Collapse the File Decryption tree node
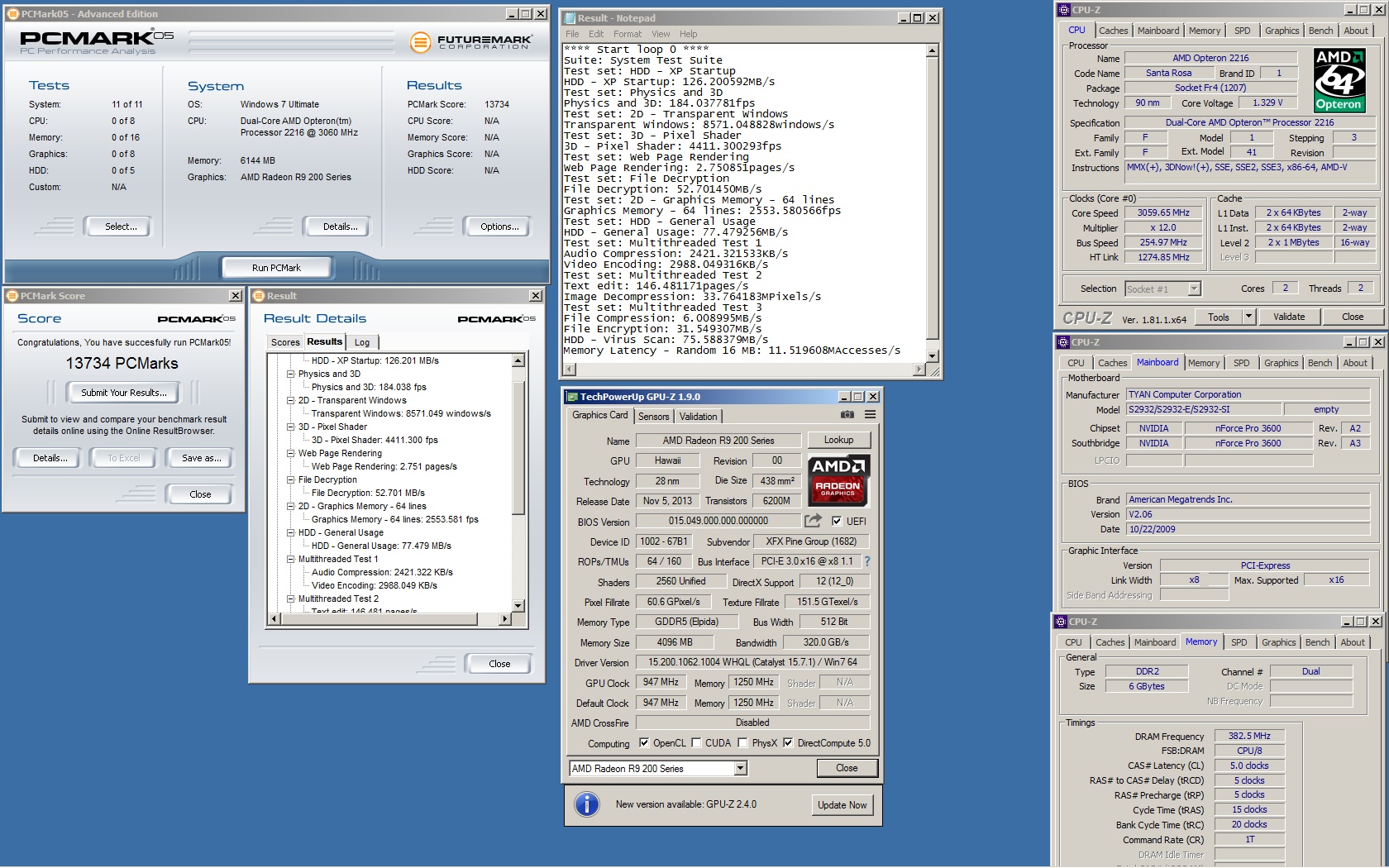This screenshot has width=1389, height=868. tap(291, 479)
